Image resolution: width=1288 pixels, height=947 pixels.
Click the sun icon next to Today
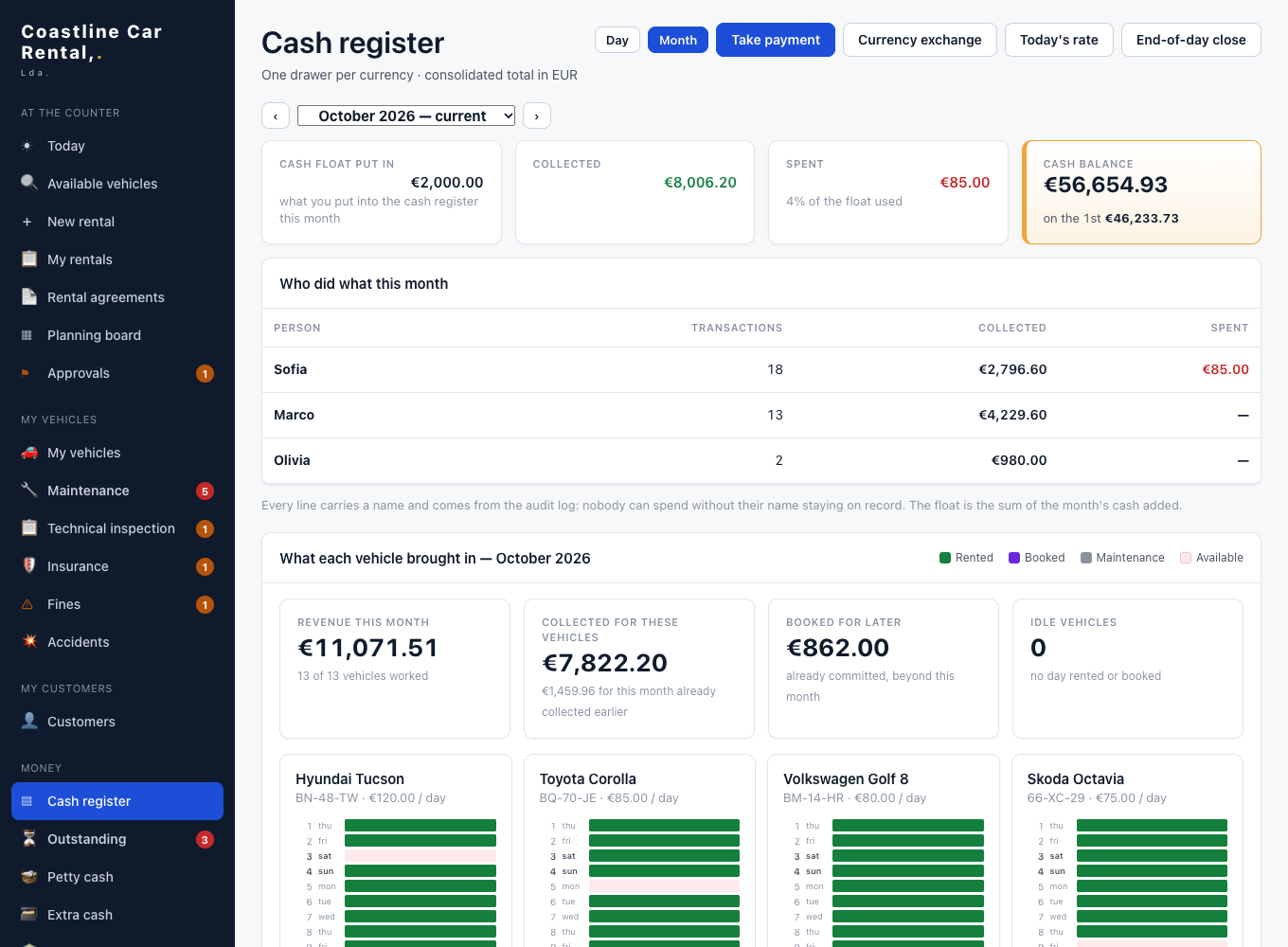coord(28,146)
